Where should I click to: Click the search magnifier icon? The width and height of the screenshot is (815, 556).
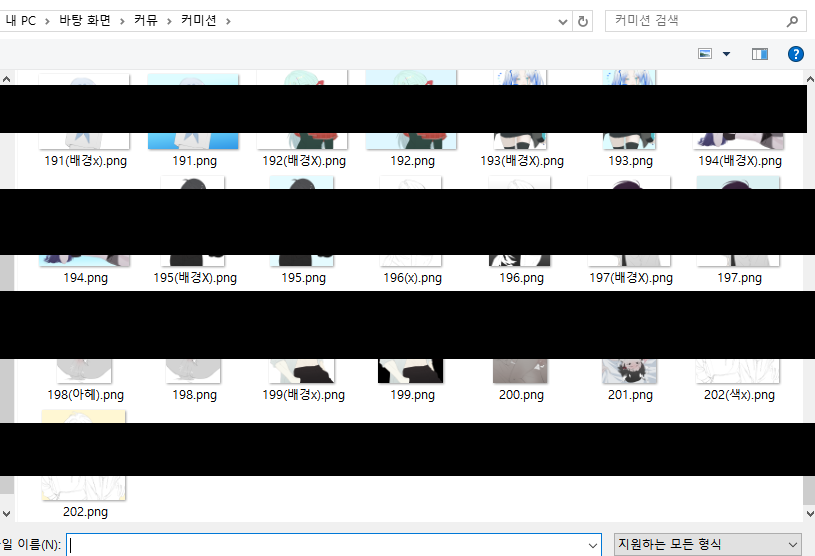point(792,21)
